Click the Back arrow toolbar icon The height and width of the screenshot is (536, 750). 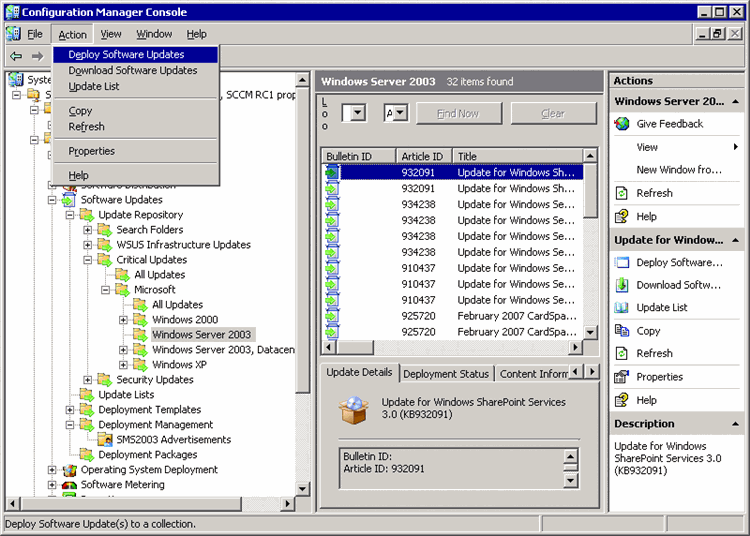16,56
